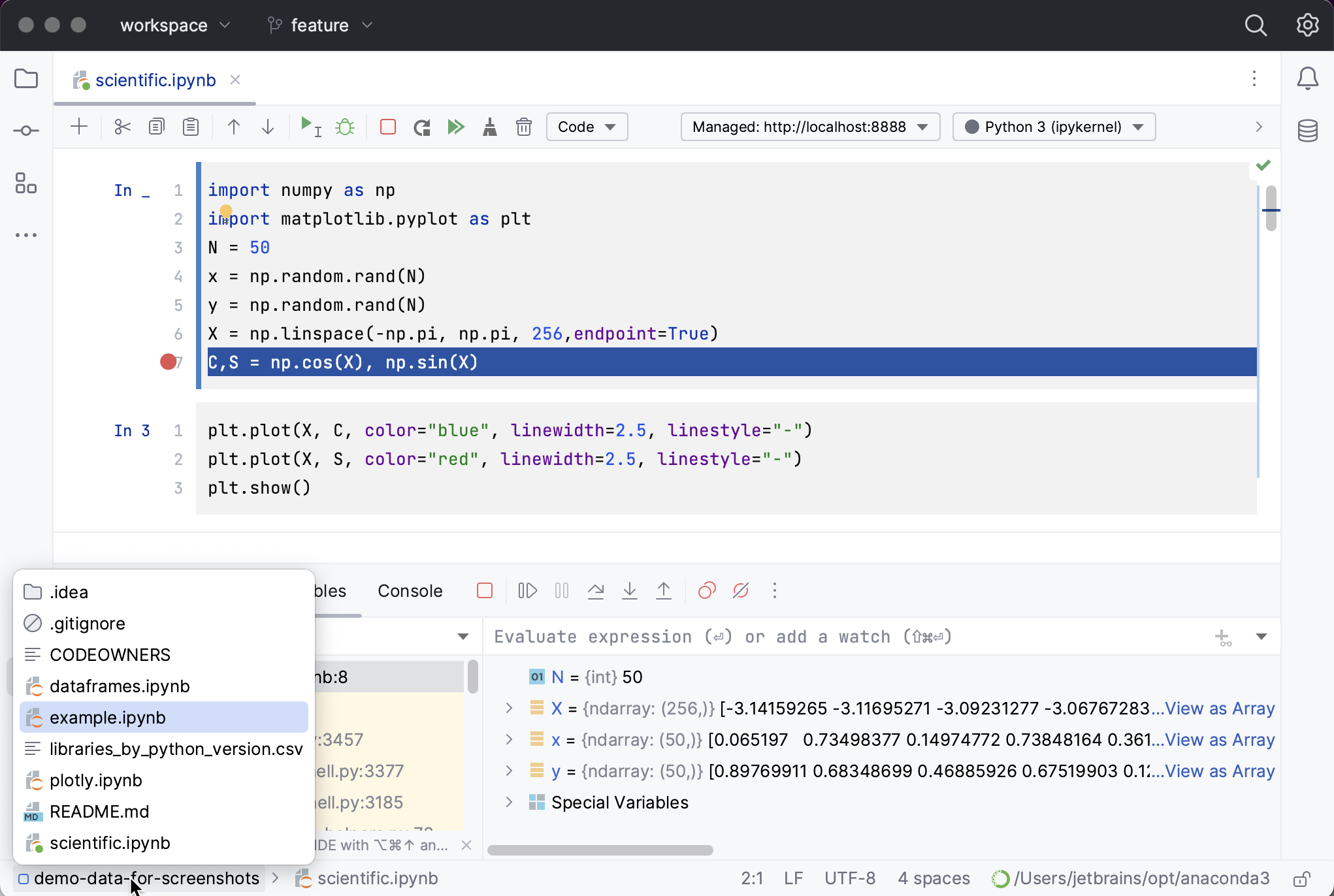Copy the cell
Screen dimensions: 1334x896
(x=157, y=127)
